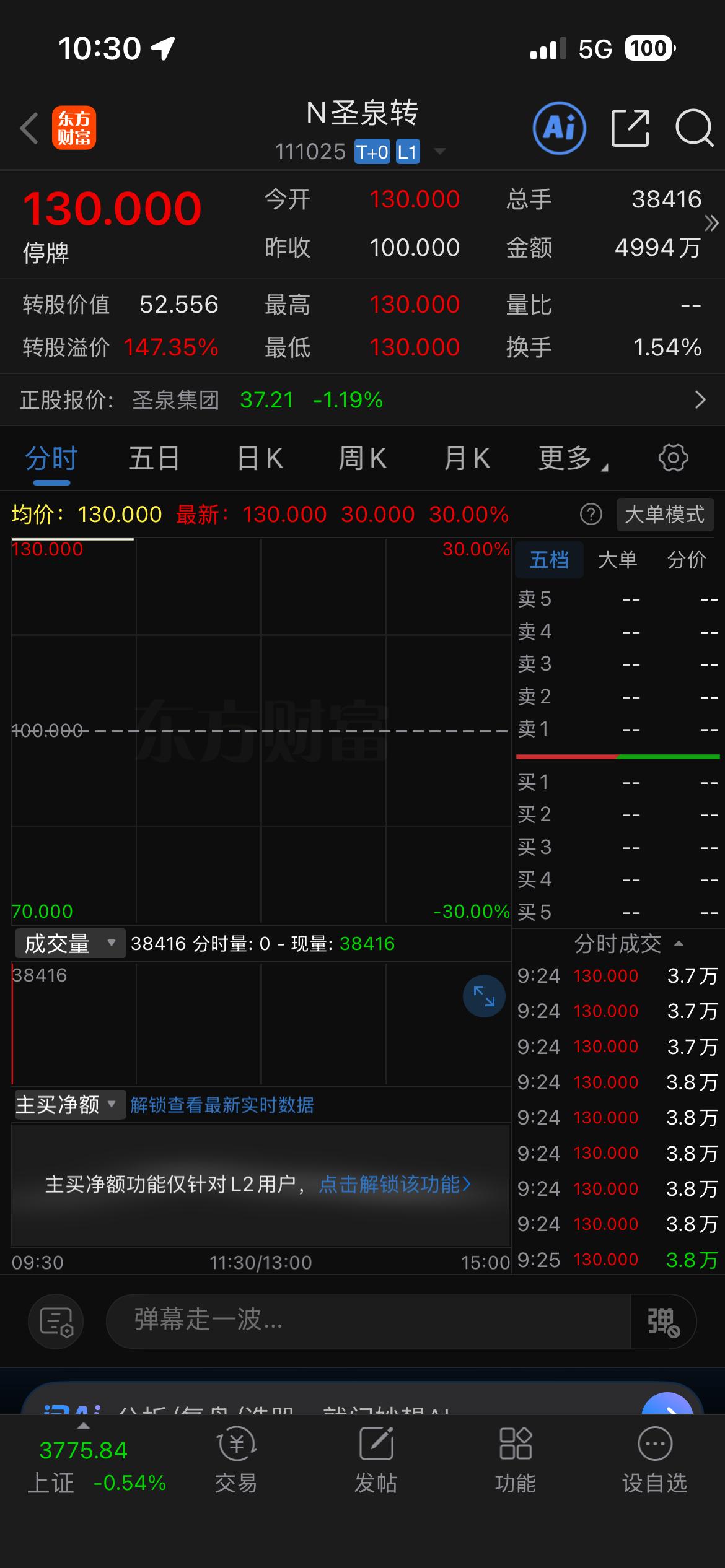Open the search magnifier icon
The image size is (725, 1568).
pyautogui.click(x=695, y=128)
